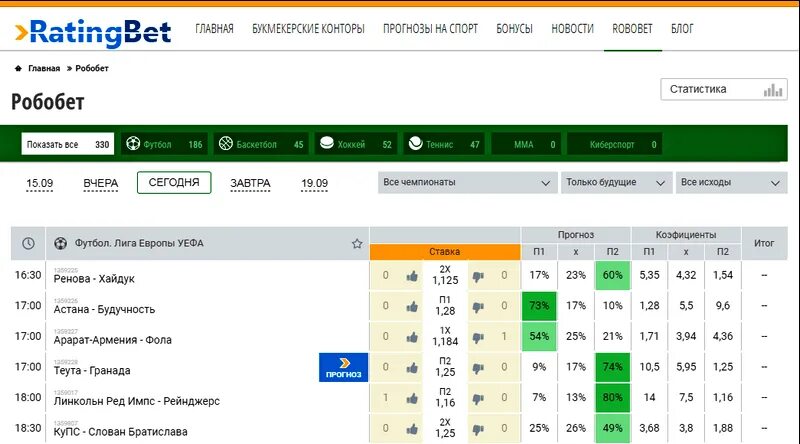Click the Итог column header
Image resolution: width=800 pixels, height=444 pixels.
pos(764,243)
